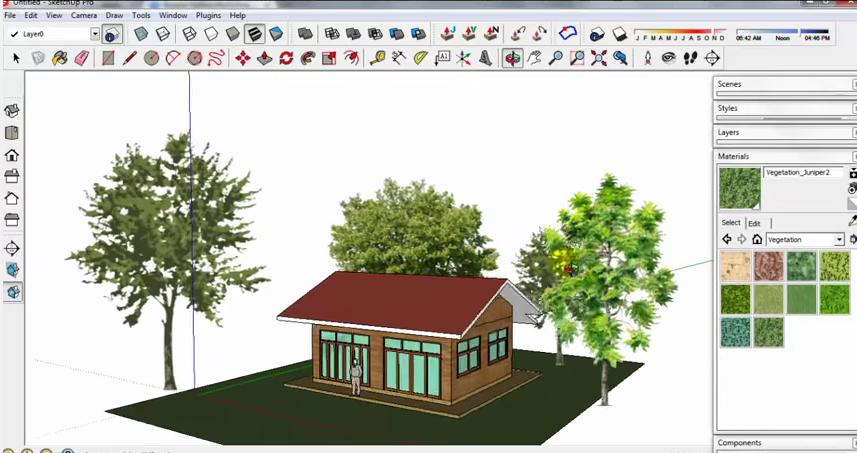Activate the Line pencil tool

coord(130,58)
